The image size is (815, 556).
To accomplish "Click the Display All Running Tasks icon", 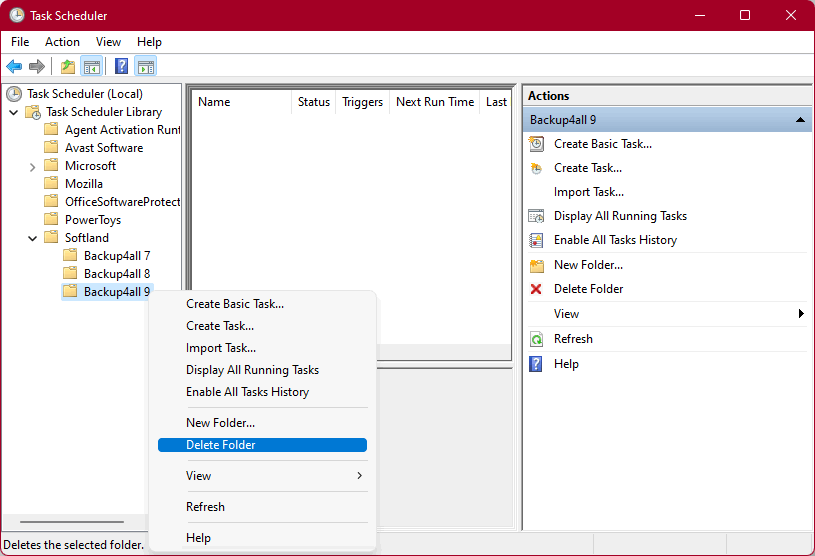I will coord(536,216).
